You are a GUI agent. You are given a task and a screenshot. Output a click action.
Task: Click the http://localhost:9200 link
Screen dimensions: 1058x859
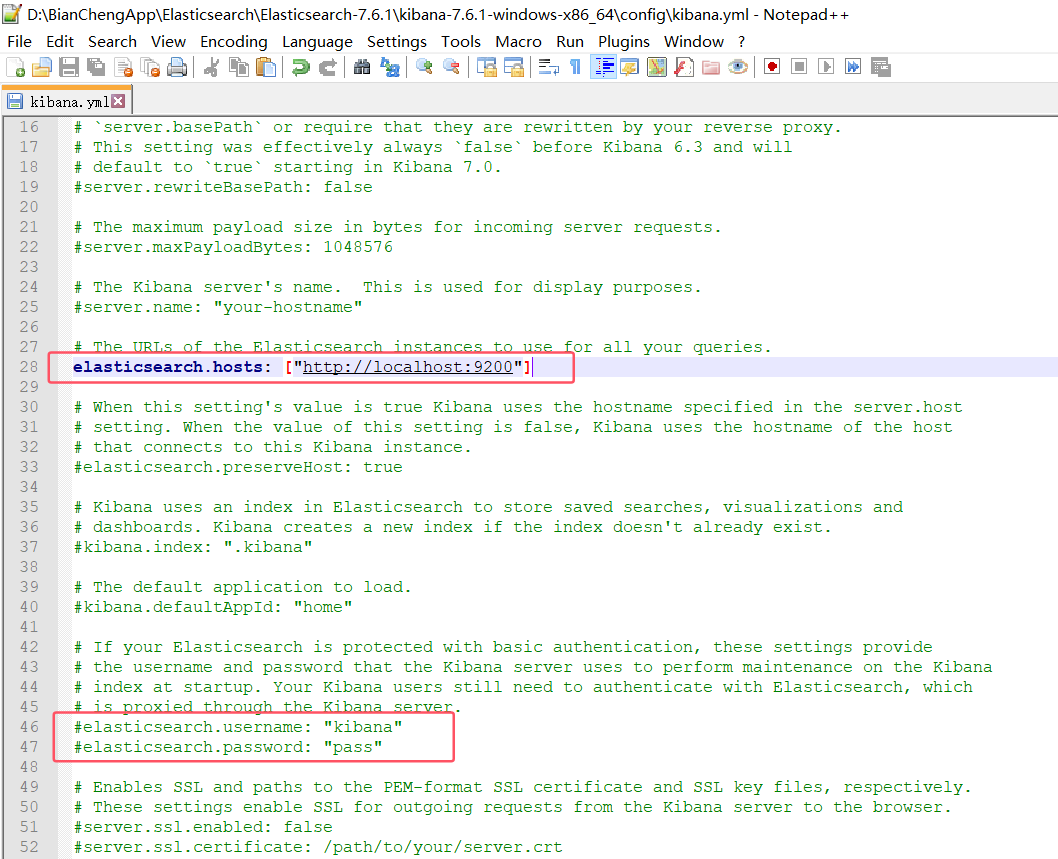pos(408,367)
